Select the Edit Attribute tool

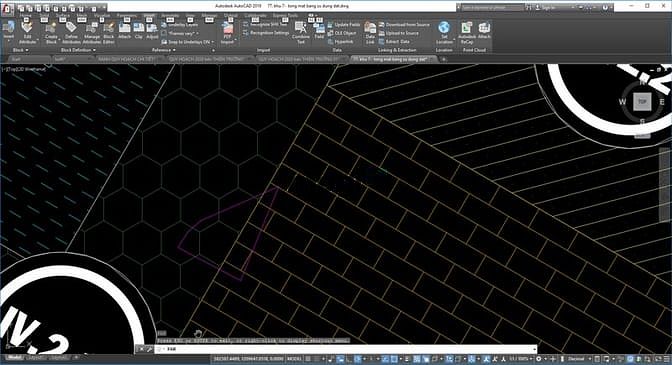[27, 33]
